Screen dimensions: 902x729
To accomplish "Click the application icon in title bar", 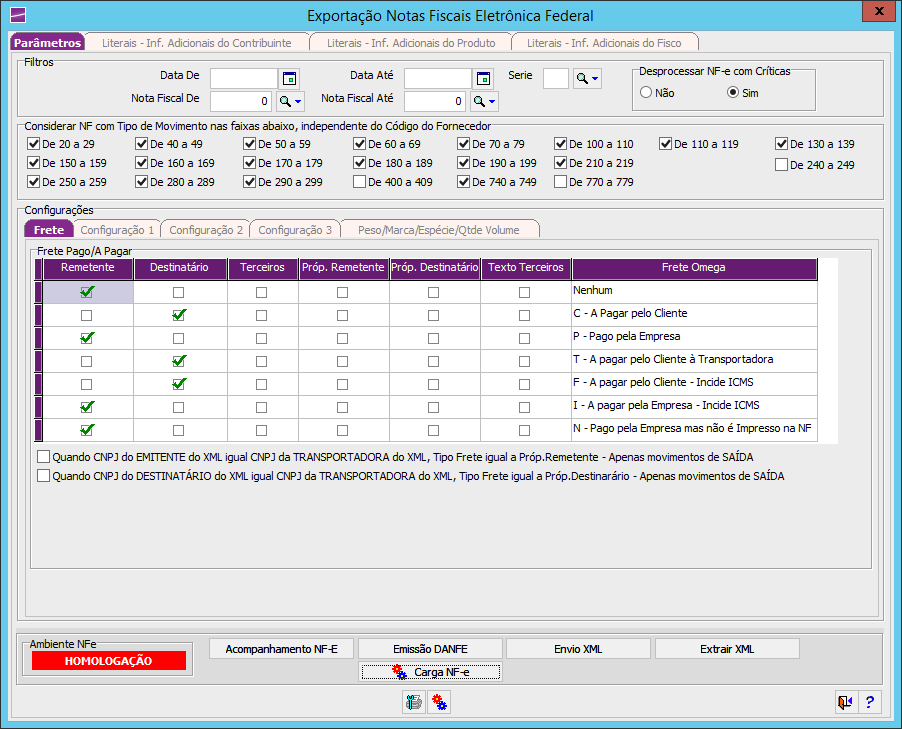I will [17, 14].
